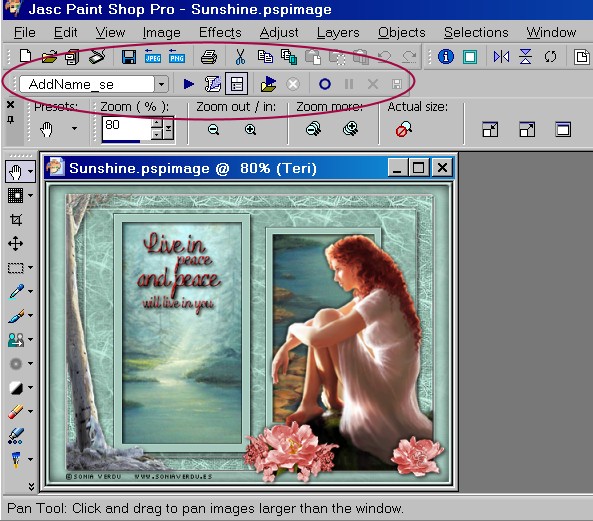The image size is (593, 521).
Task: Select the Paint Brush tool
Action: (x=16, y=316)
